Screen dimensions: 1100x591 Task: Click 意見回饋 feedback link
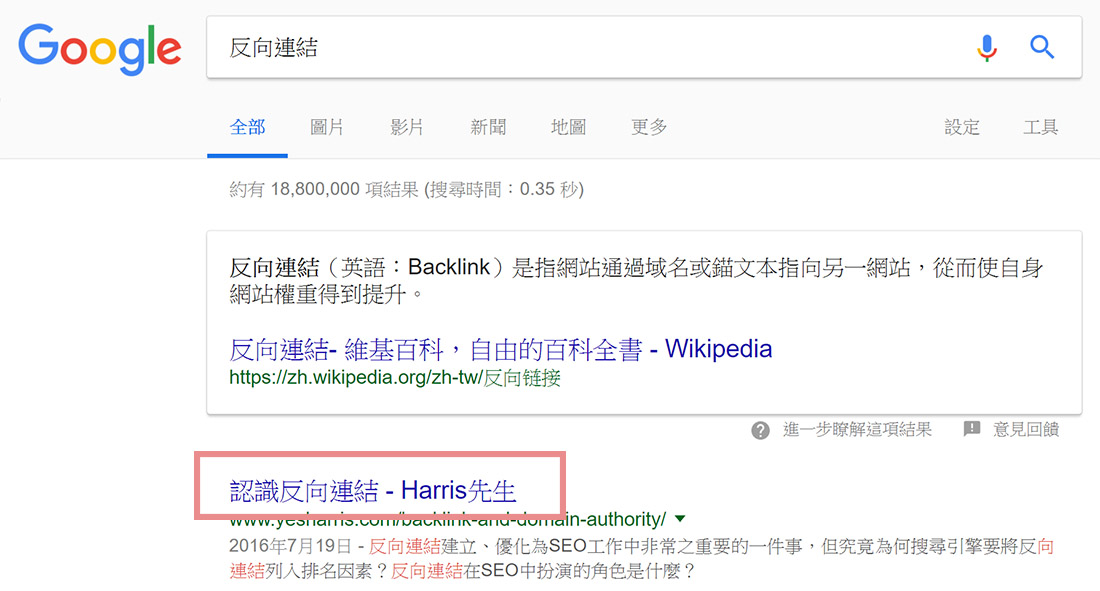point(1026,430)
